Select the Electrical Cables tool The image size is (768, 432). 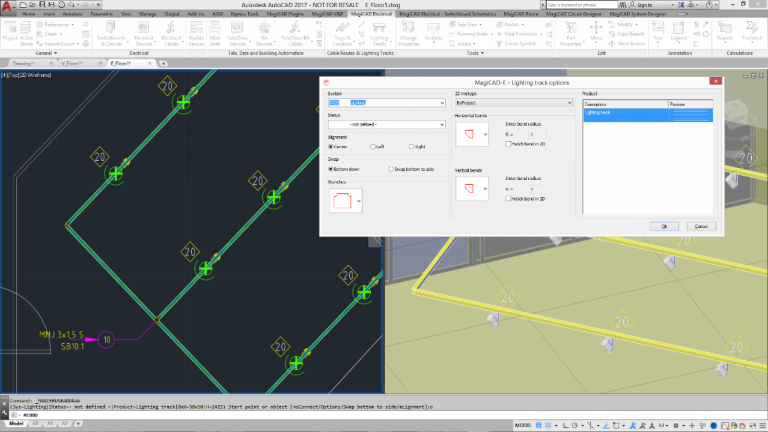[x=171, y=33]
